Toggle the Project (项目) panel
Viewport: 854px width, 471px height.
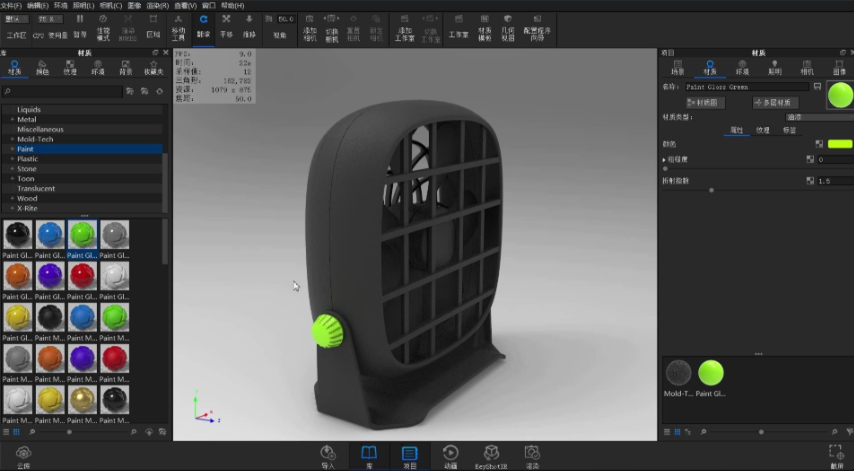coord(410,457)
